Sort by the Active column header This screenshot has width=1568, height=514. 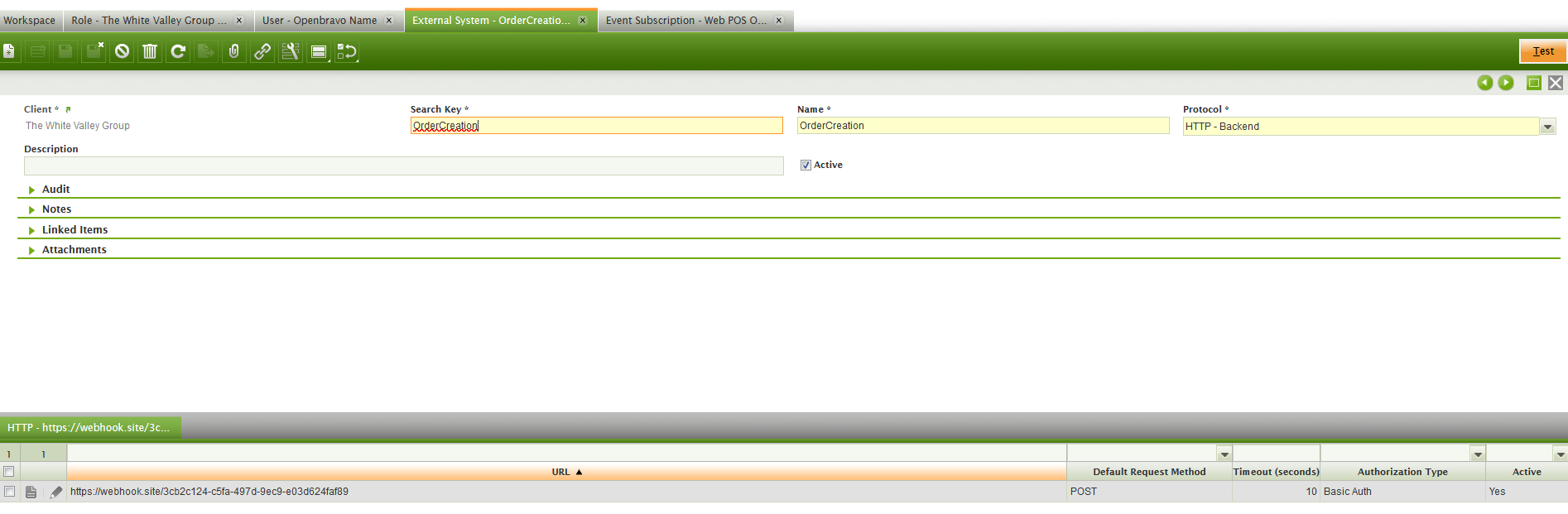[x=1527, y=472]
